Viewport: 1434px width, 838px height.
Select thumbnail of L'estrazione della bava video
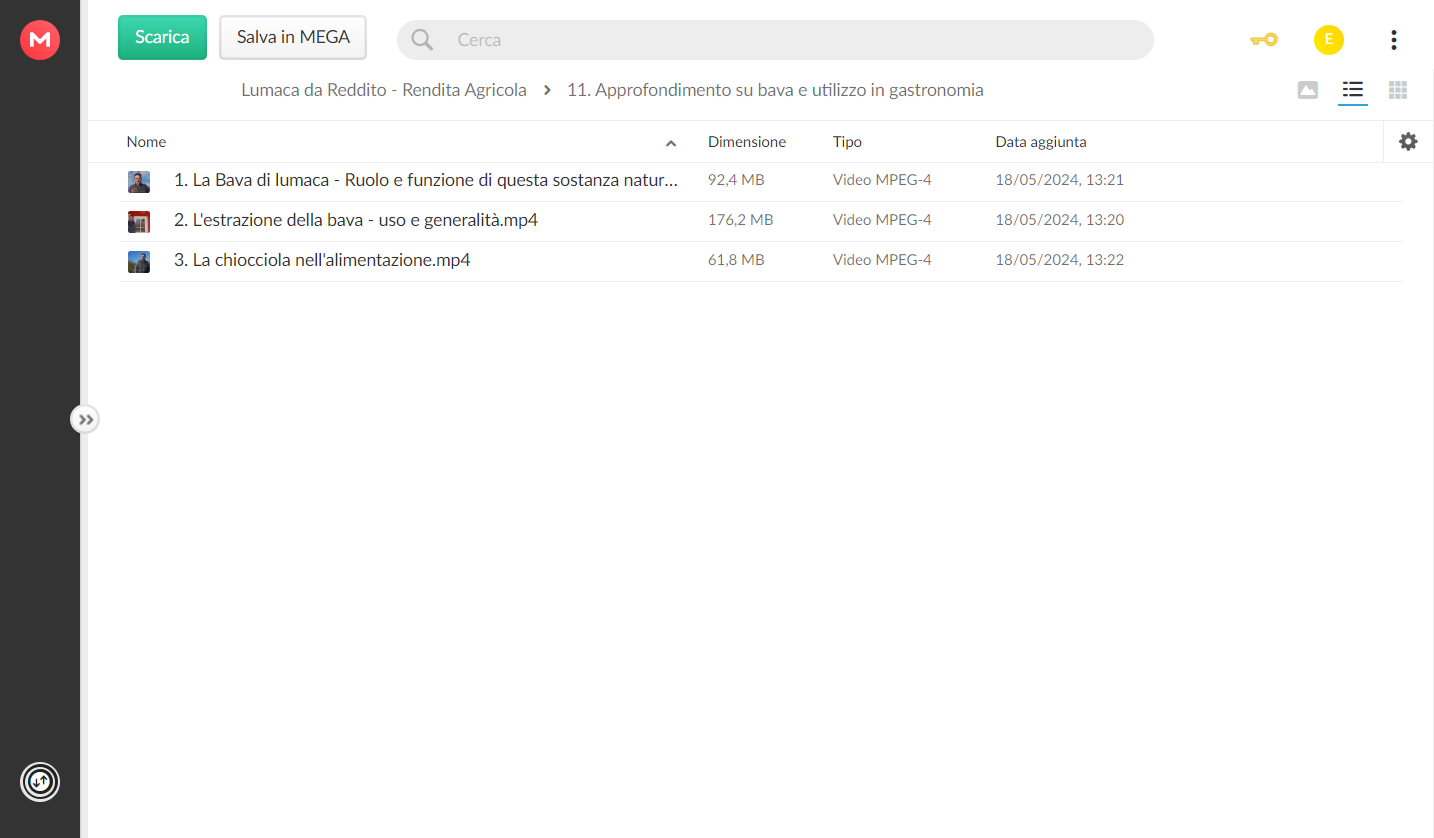(139, 221)
